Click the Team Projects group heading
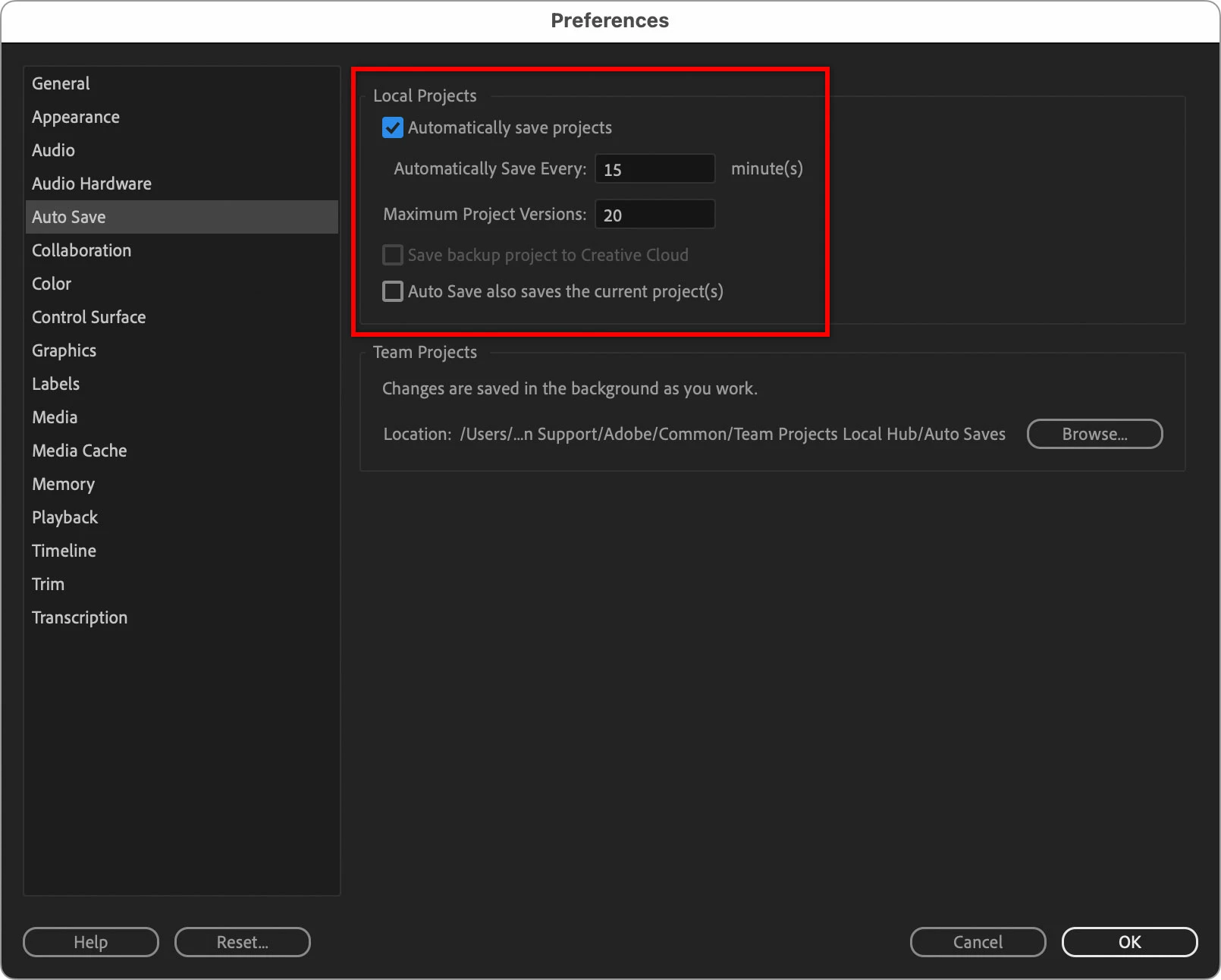The height and width of the screenshot is (980, 1221). click(425, 352)
